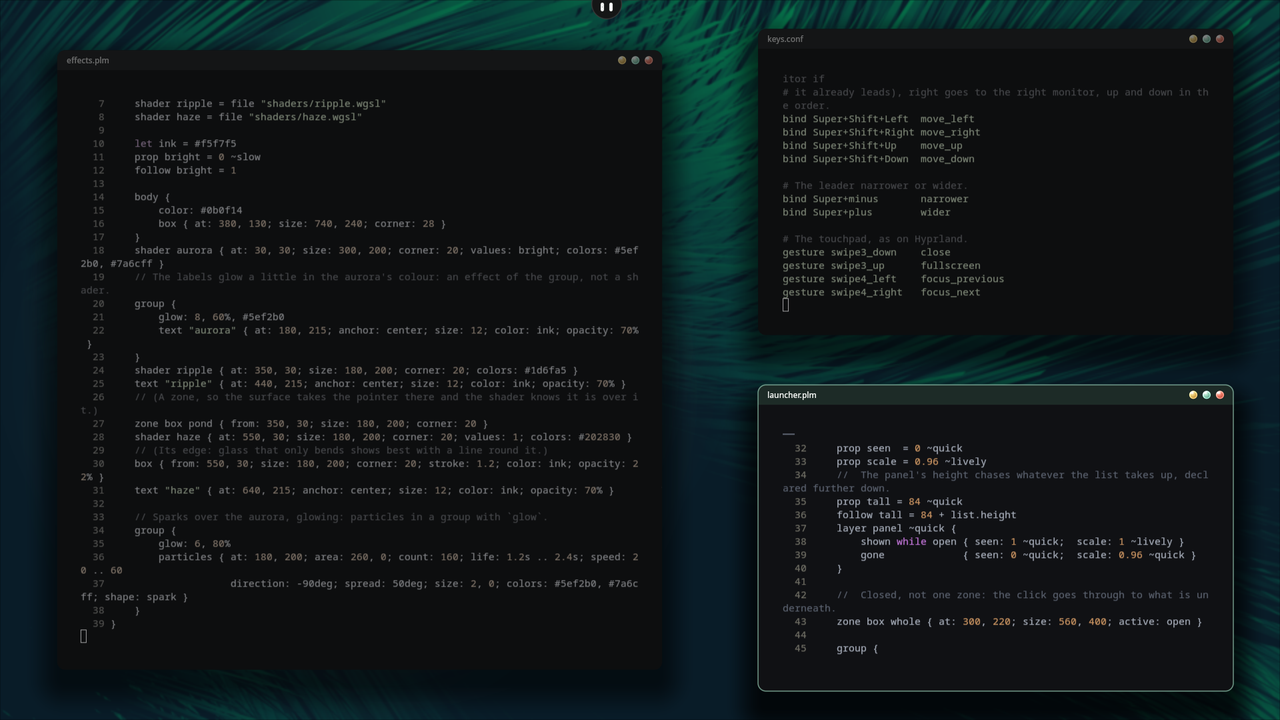Click the 'glow: 8, 60%, #5ef2b0' line
The height and width of the screenshot is (720, 1280).
(221, 317)
